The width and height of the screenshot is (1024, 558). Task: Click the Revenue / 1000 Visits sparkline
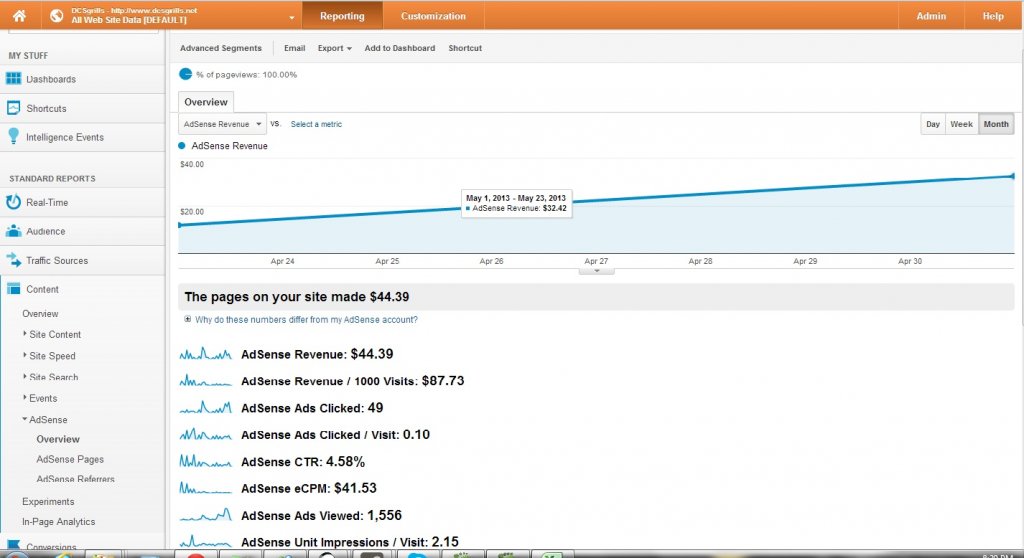pyautogui.click(x=205, y=381)
